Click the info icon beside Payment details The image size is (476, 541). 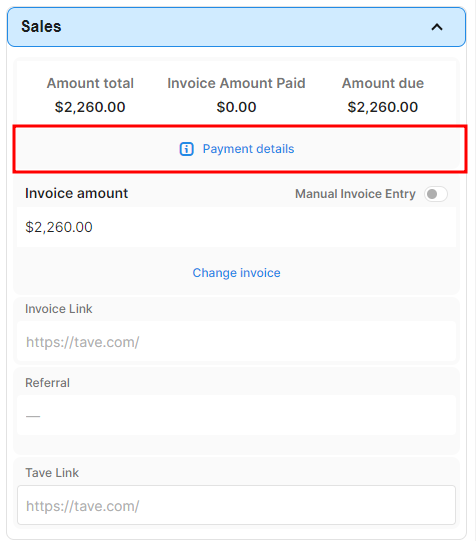(x=187, y=149)
